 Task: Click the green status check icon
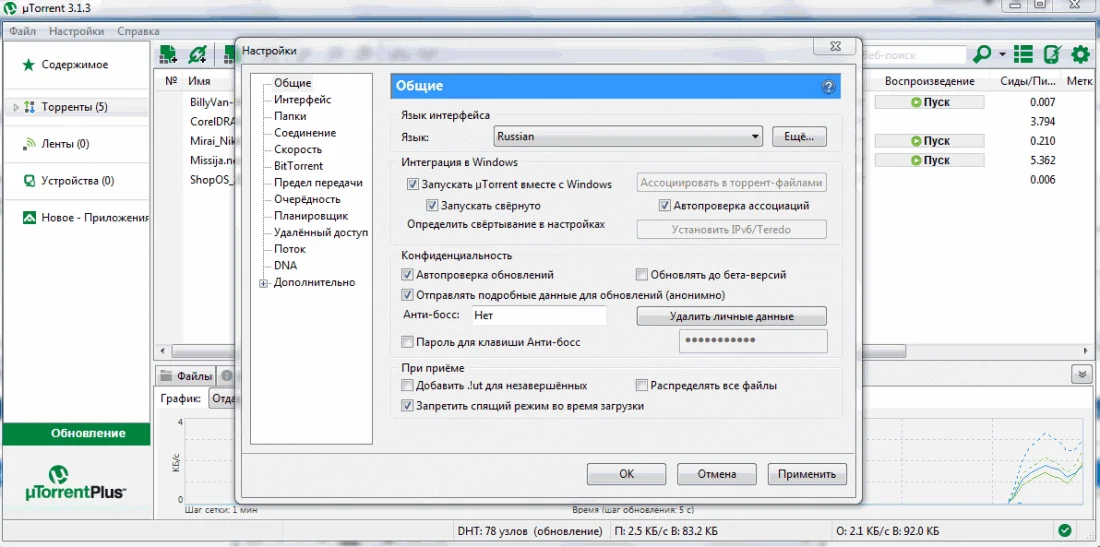1064,529
